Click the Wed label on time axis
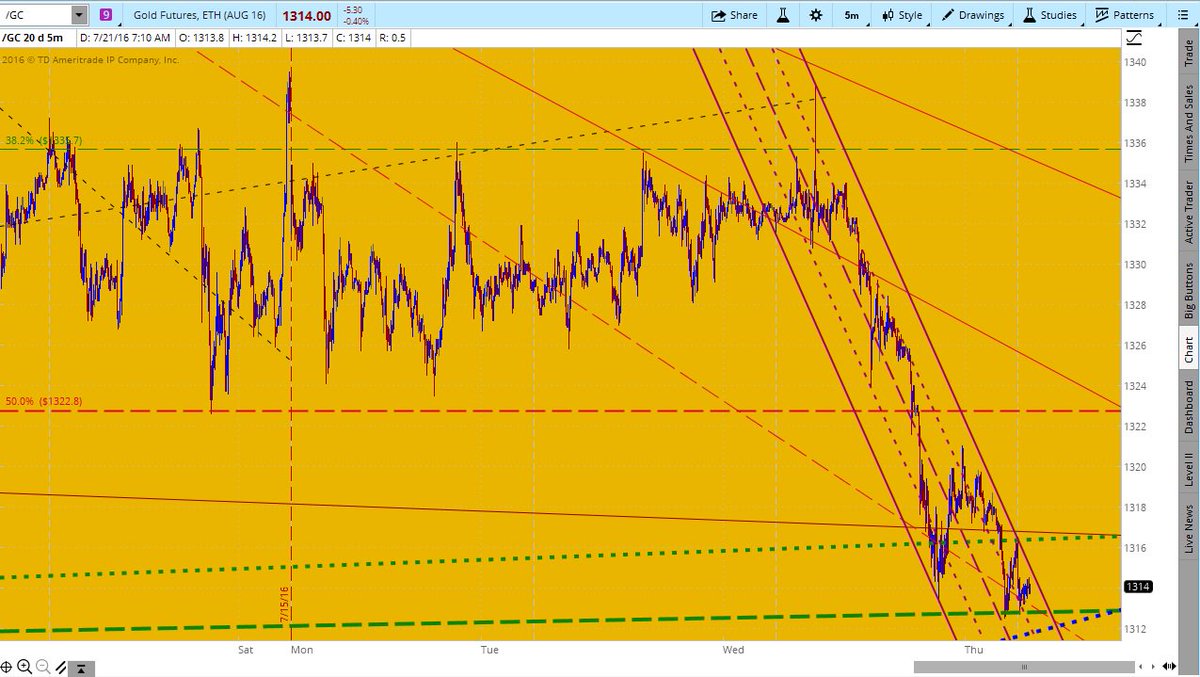The image size is (1200, 677). tap(733, 649)
